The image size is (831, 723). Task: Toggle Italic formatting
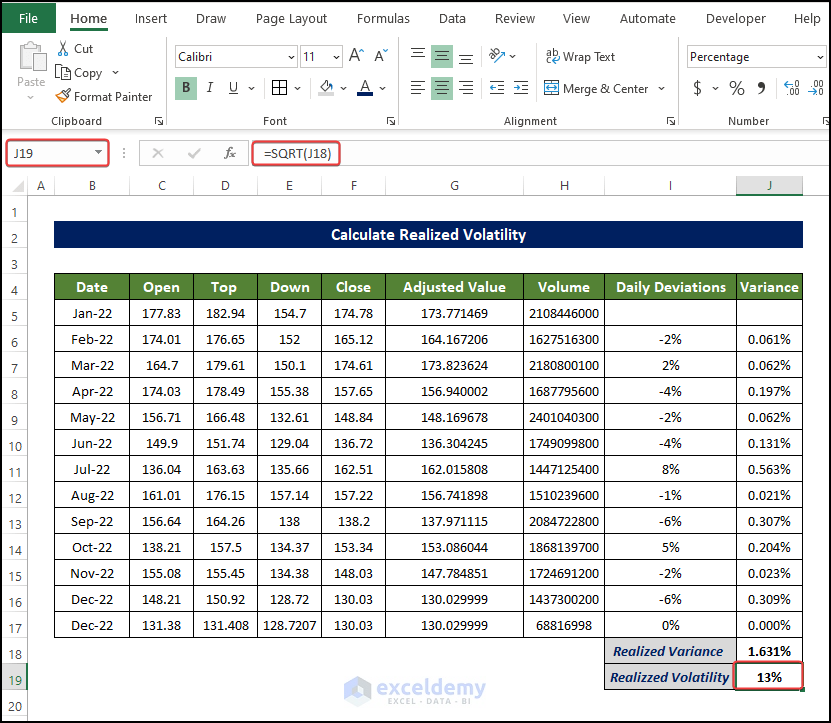coord(211,88)
